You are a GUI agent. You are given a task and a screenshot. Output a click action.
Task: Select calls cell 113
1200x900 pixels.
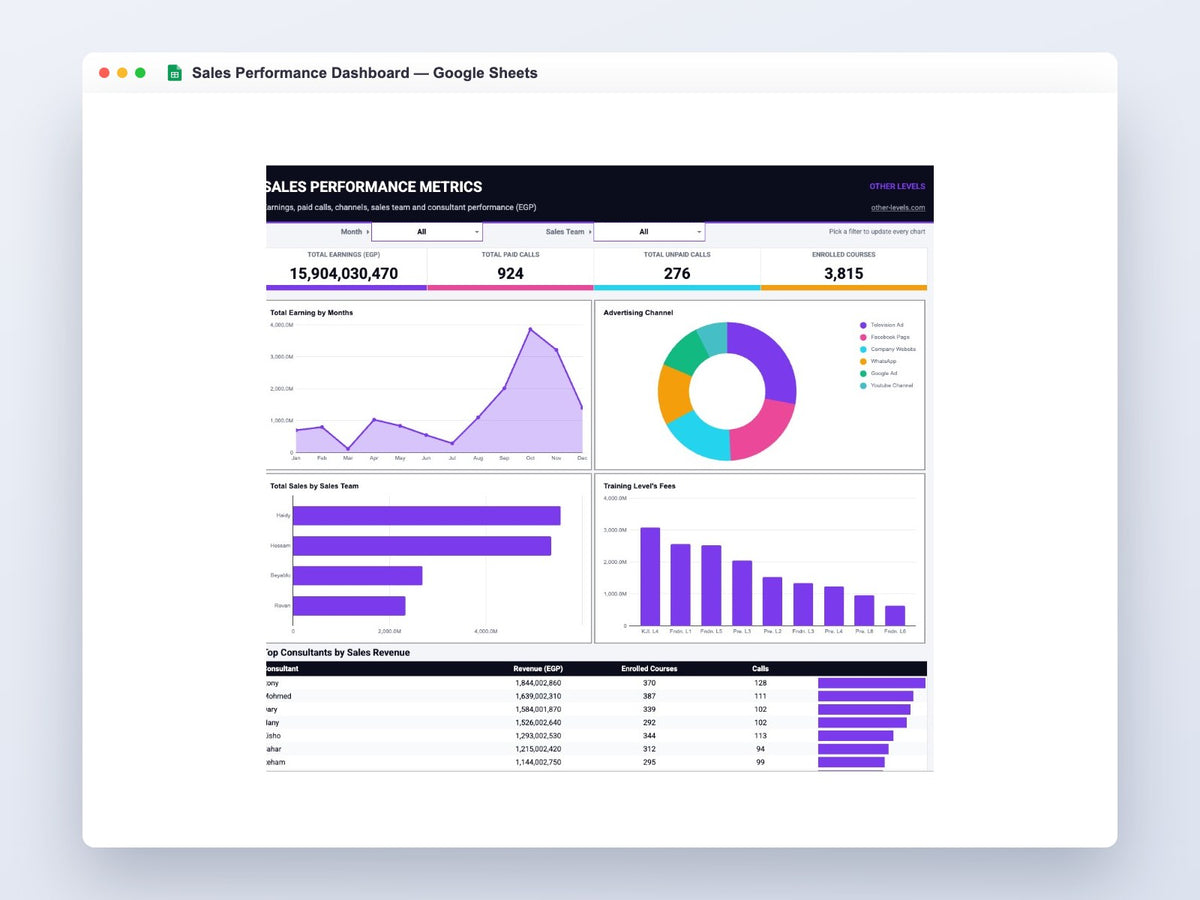[760, 736]
